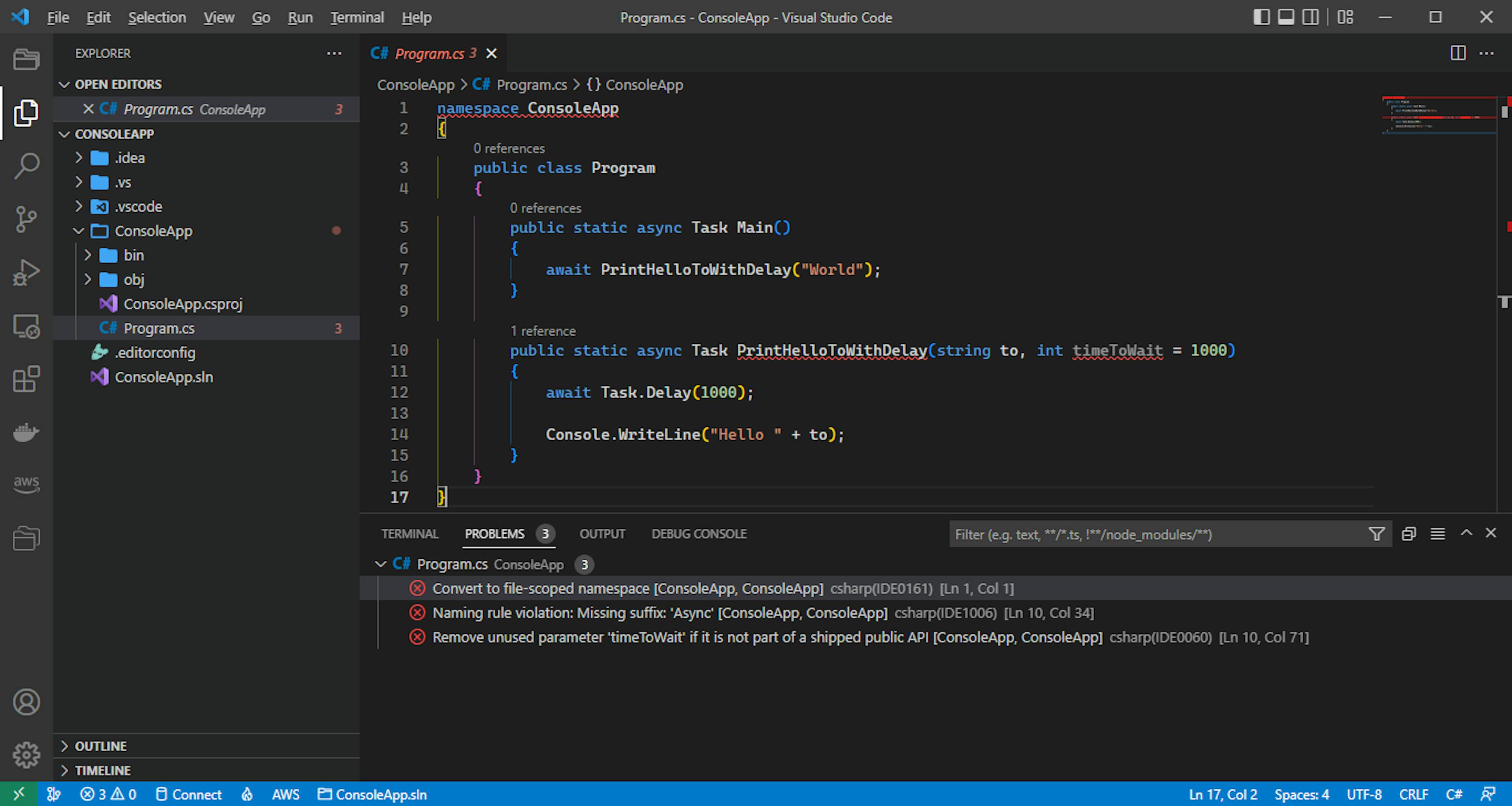Open AWS Toolkit in activity bar
1512x806 pixels.
(x=26, y=484)
